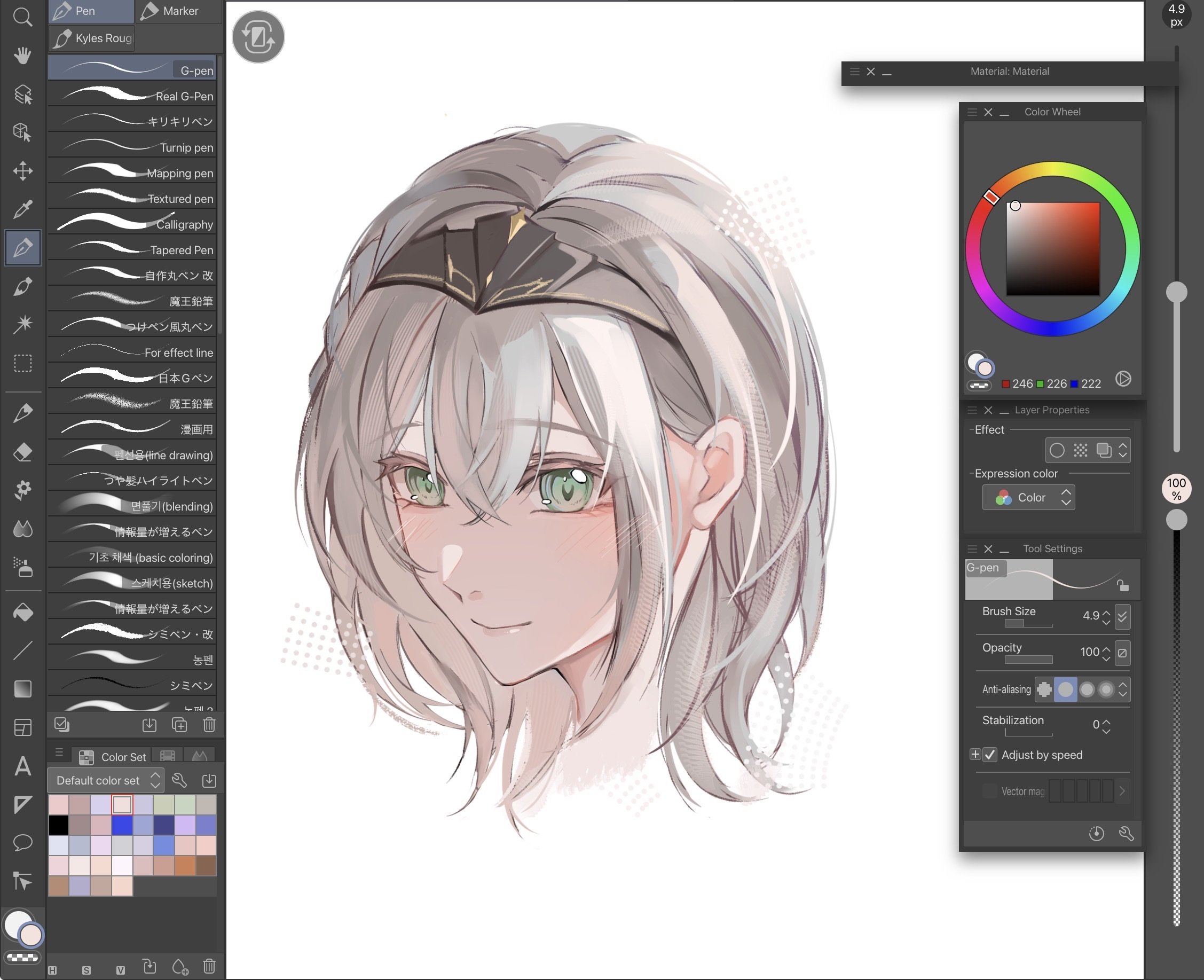Expand the Adjust by speed plus

tap(975, 755)
